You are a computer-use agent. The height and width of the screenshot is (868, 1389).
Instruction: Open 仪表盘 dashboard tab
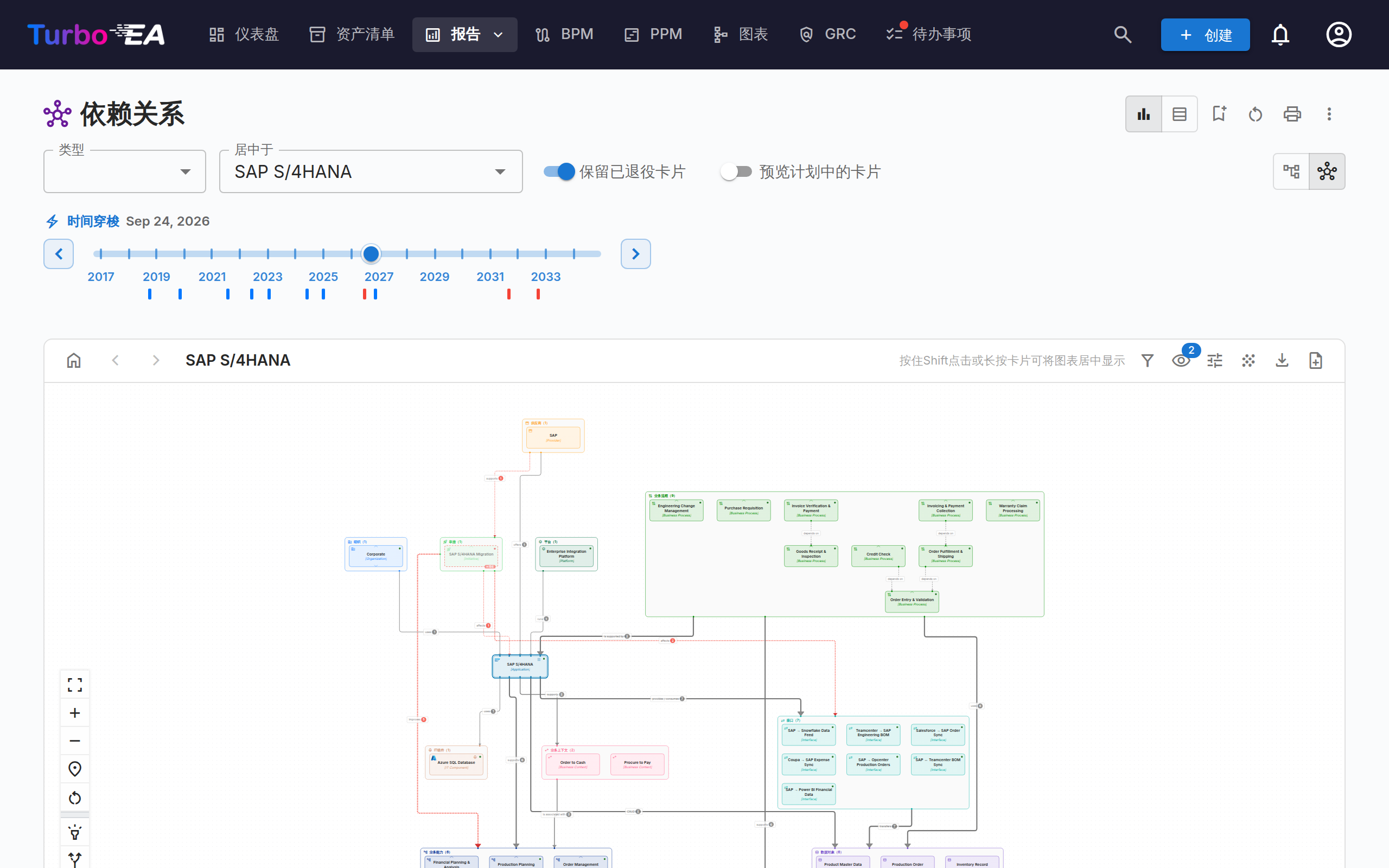244,34
